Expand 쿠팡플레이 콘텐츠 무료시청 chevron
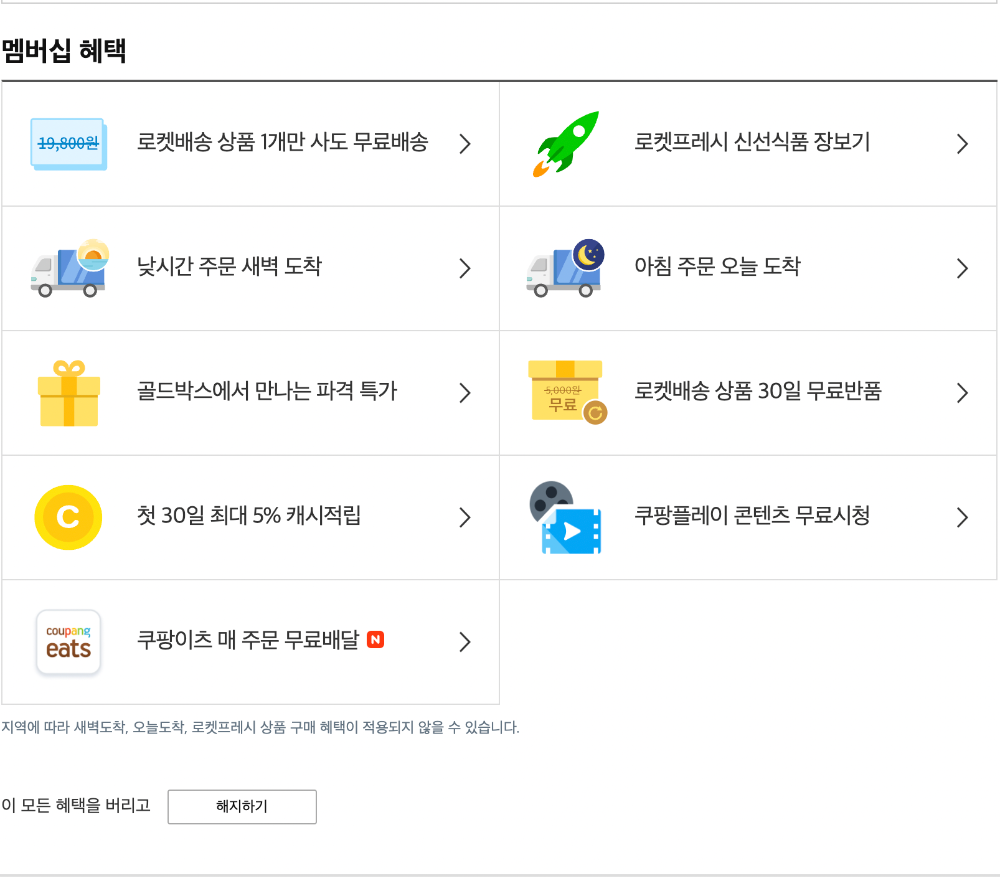Screen dimensions: 1000x877 (962, 517)
